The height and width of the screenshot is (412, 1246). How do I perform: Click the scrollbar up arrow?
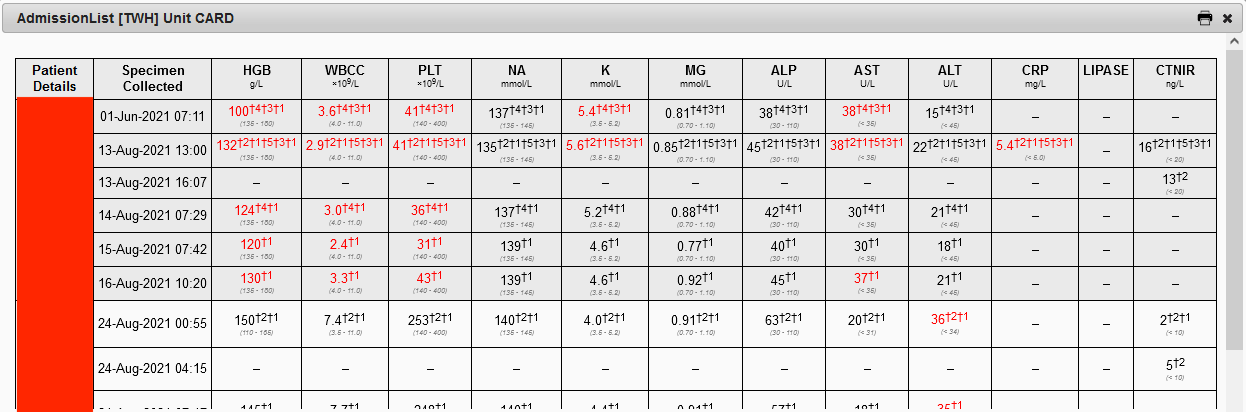pyautogui.click(x=1235, y=42)
